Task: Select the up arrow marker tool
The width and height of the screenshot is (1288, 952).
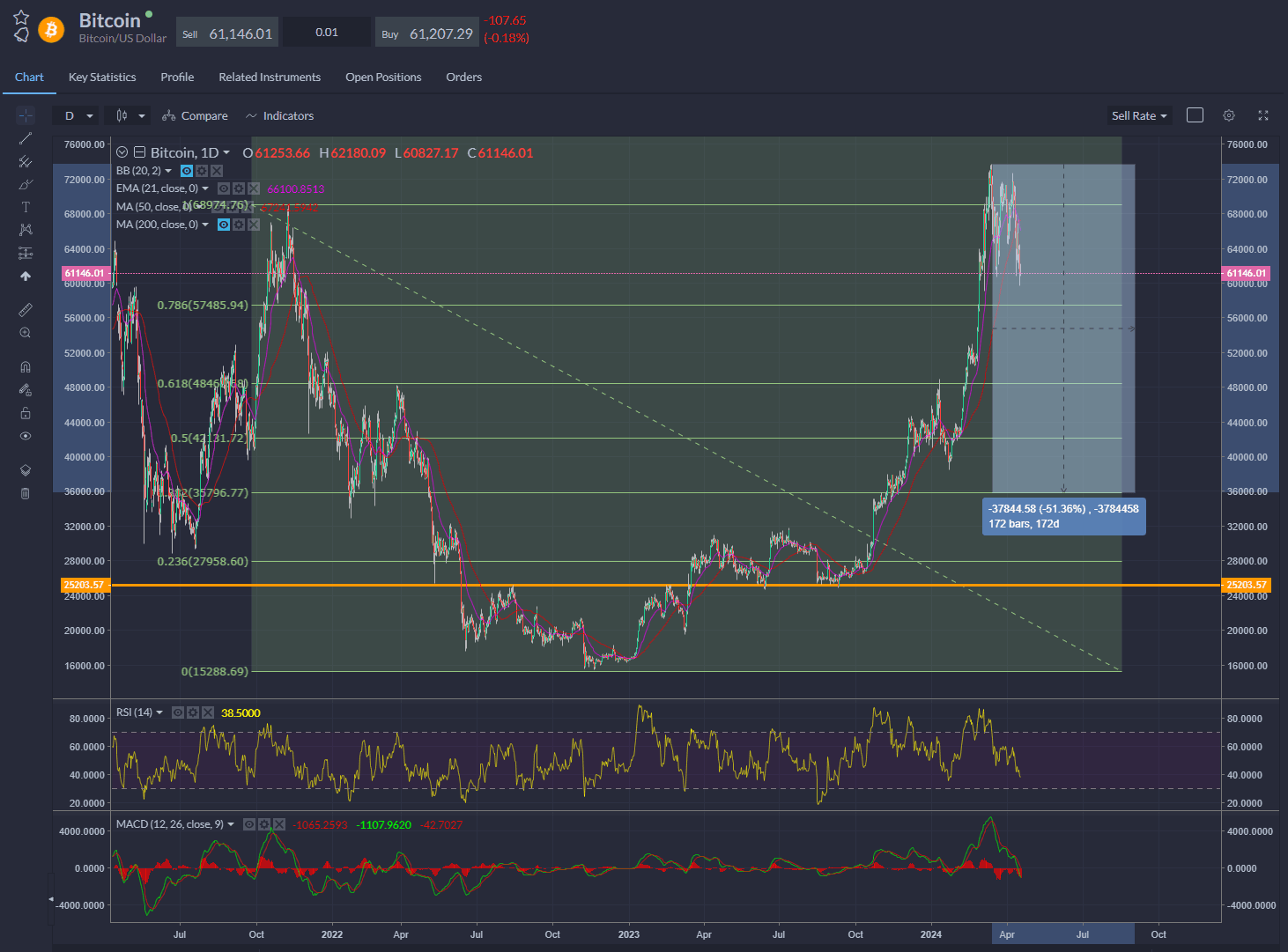Action: (x=26, y=276)
